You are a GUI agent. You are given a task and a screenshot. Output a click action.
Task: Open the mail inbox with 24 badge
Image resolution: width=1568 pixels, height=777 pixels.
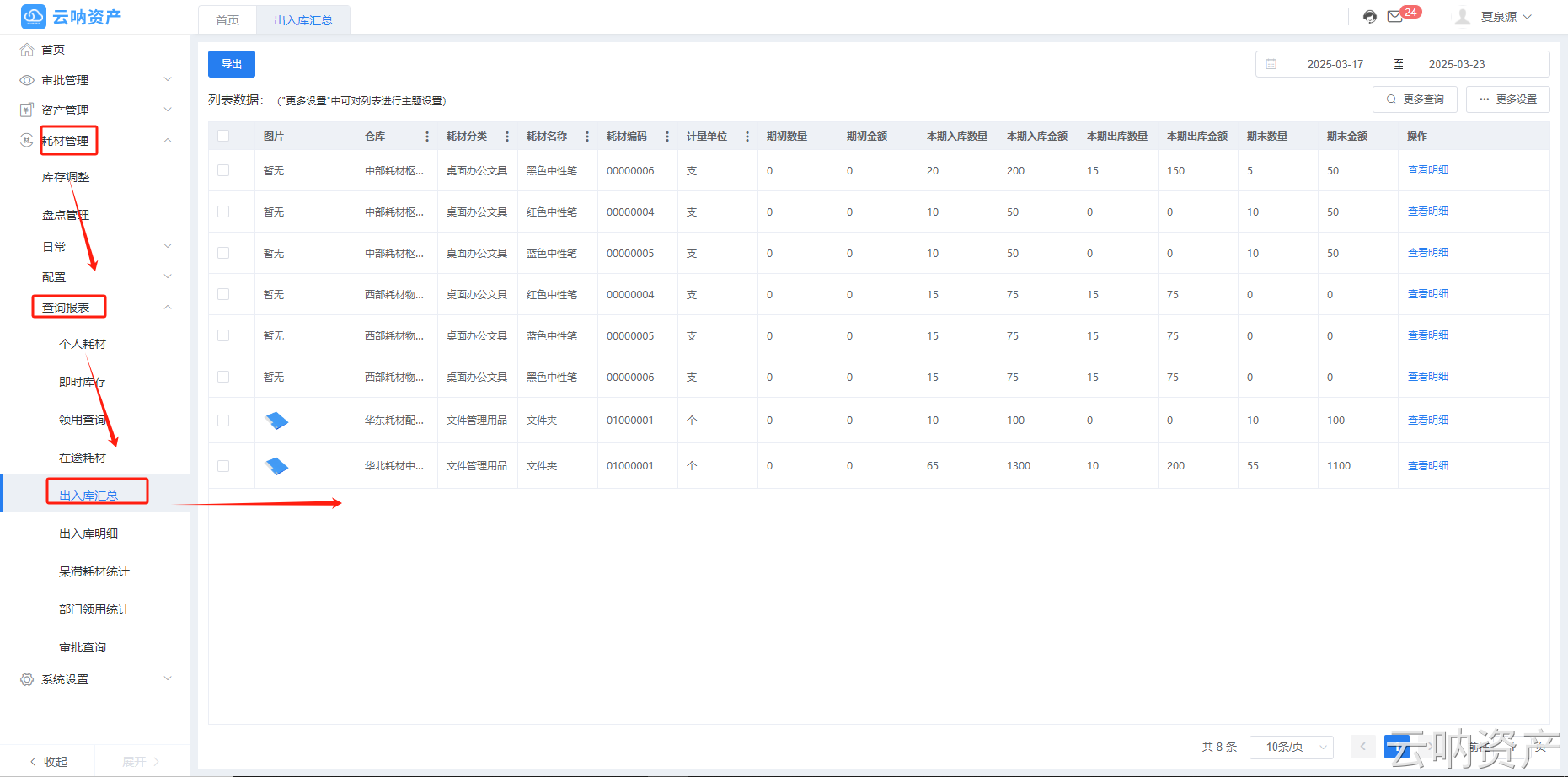[1395, 17]
